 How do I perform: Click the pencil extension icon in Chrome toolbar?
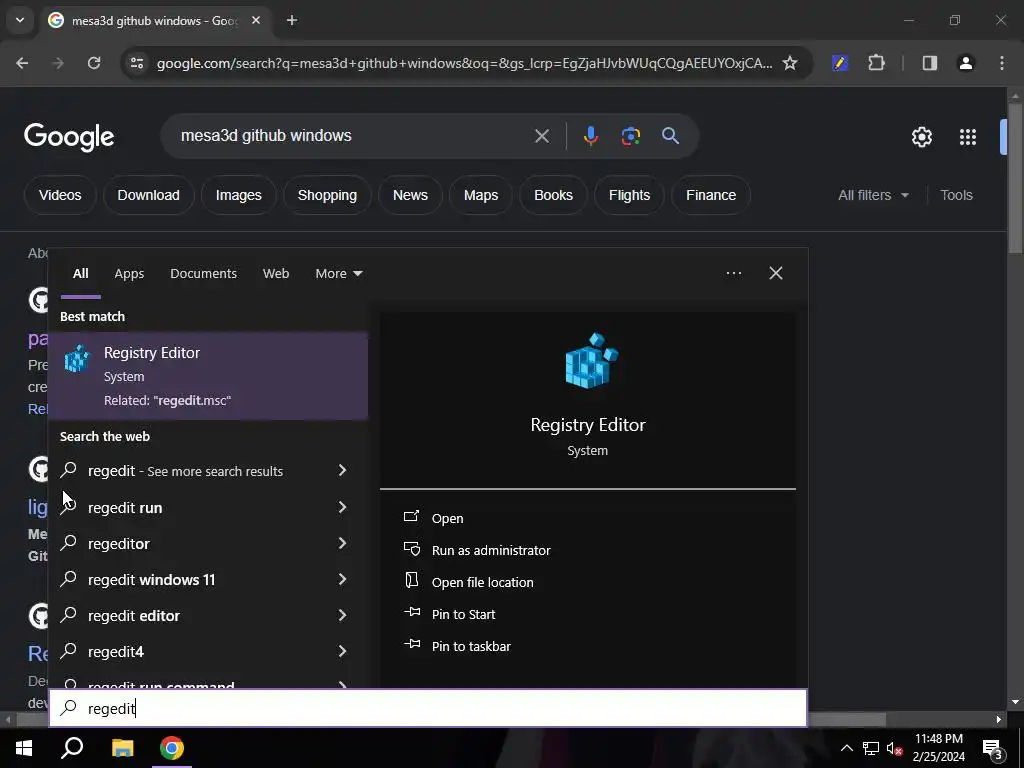point(840,63)
